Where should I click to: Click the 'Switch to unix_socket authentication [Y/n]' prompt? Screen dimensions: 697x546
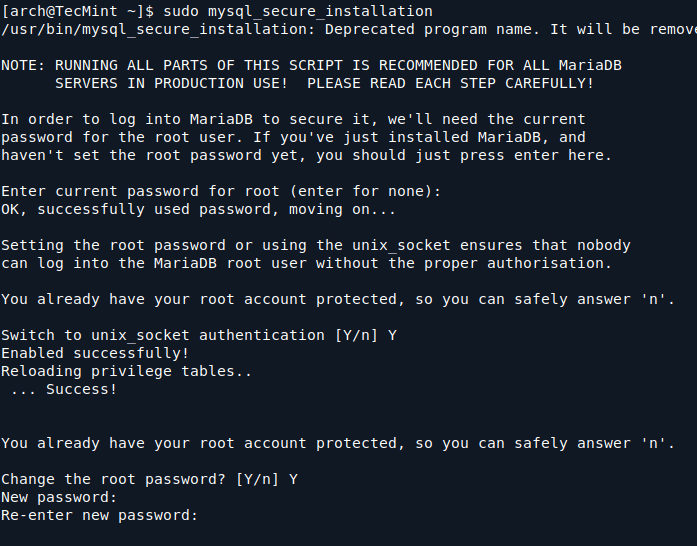click(190, 335)
